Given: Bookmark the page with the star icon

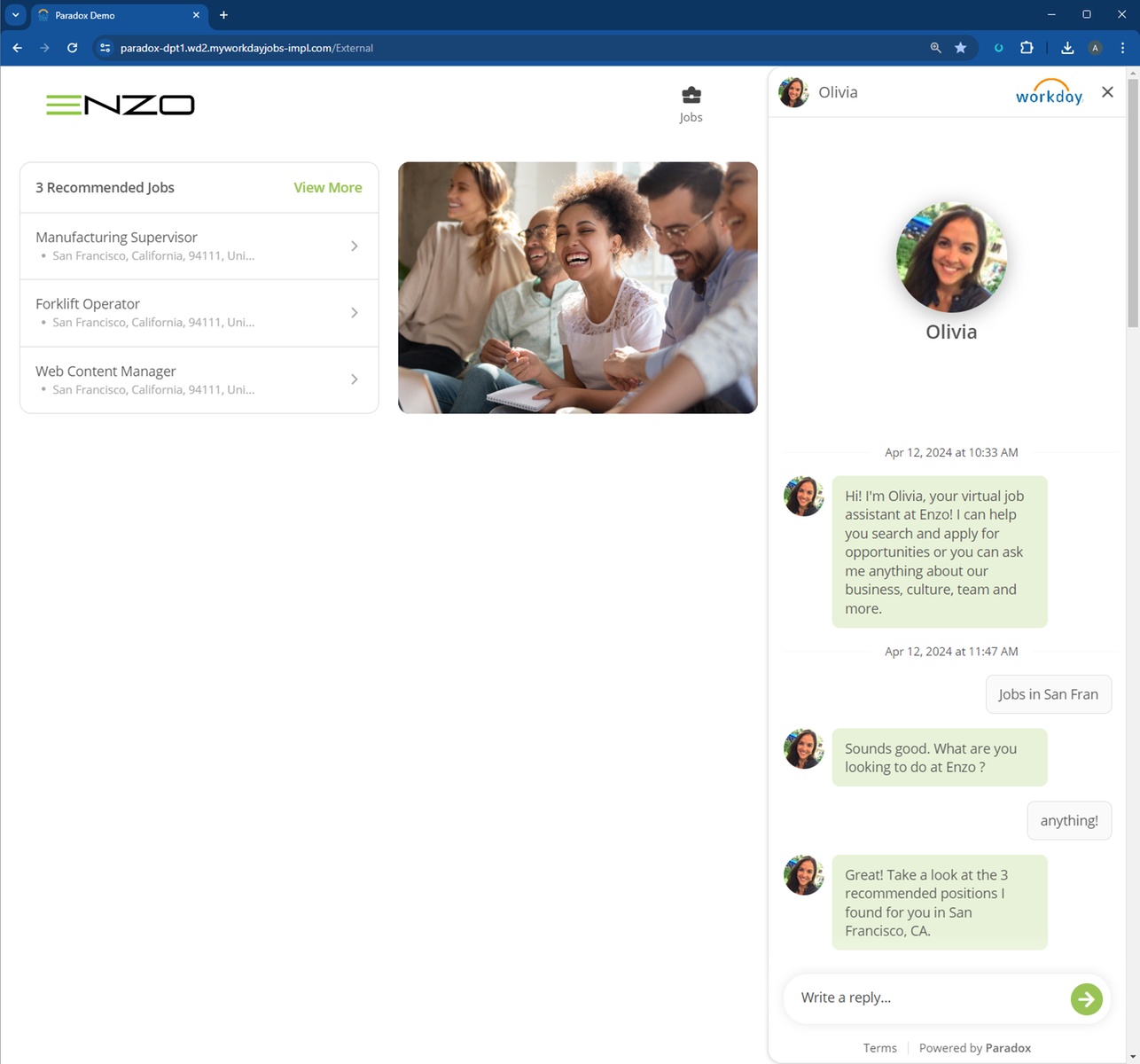Looking at the screenshot, I should tap(961, 48).
